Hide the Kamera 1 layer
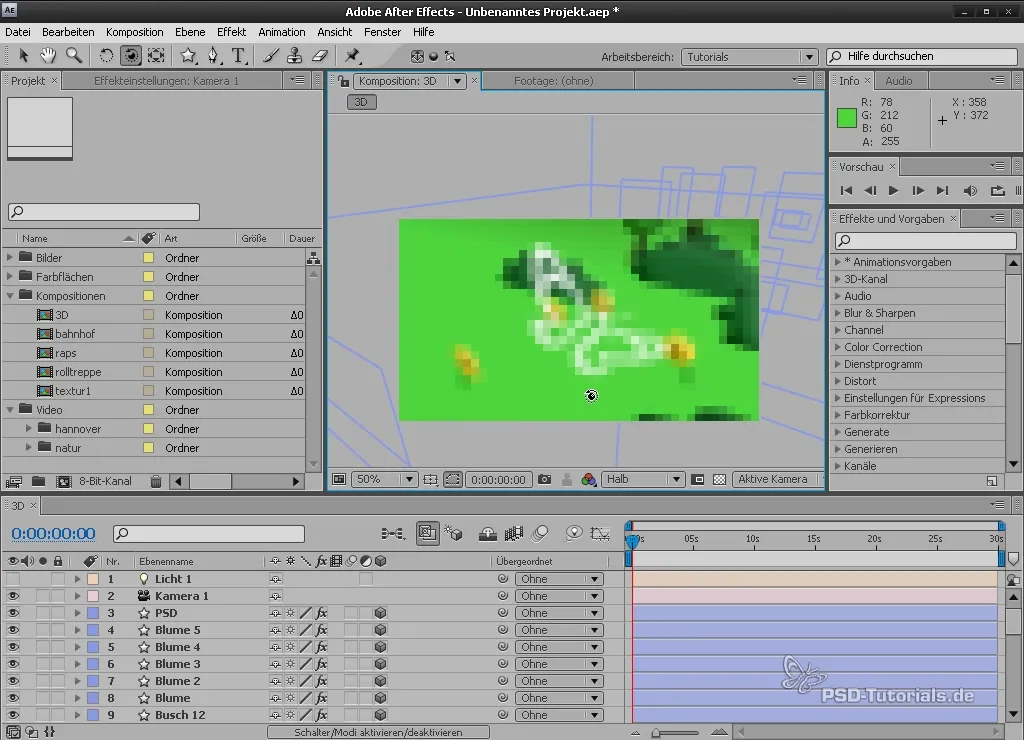Screen dimensions: 1024x740 point(12,596)
